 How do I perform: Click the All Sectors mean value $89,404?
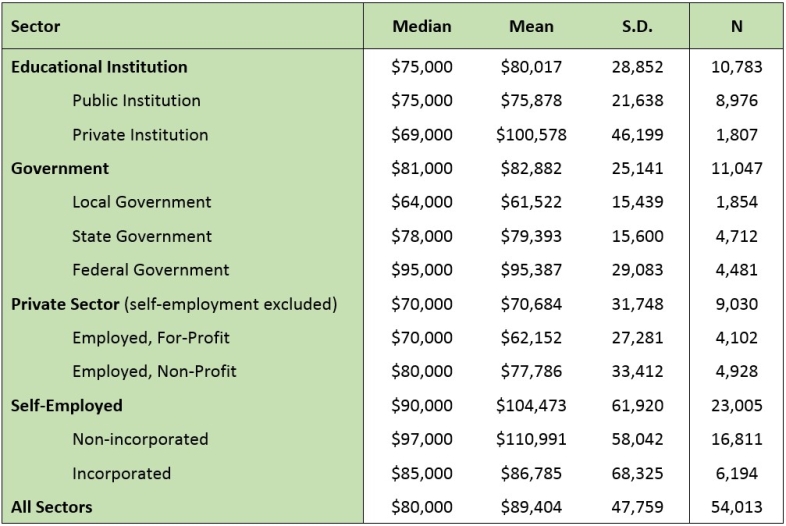coord(531,507)
